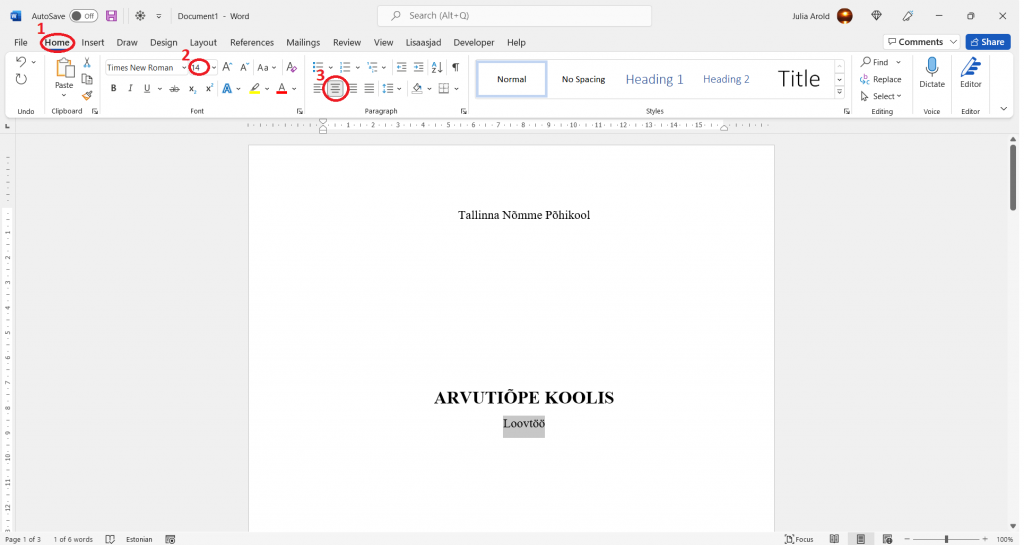This screenshot has width=1024, height=545.
Task: Open the borders dropdown arrow
Action: click(456, 89)
